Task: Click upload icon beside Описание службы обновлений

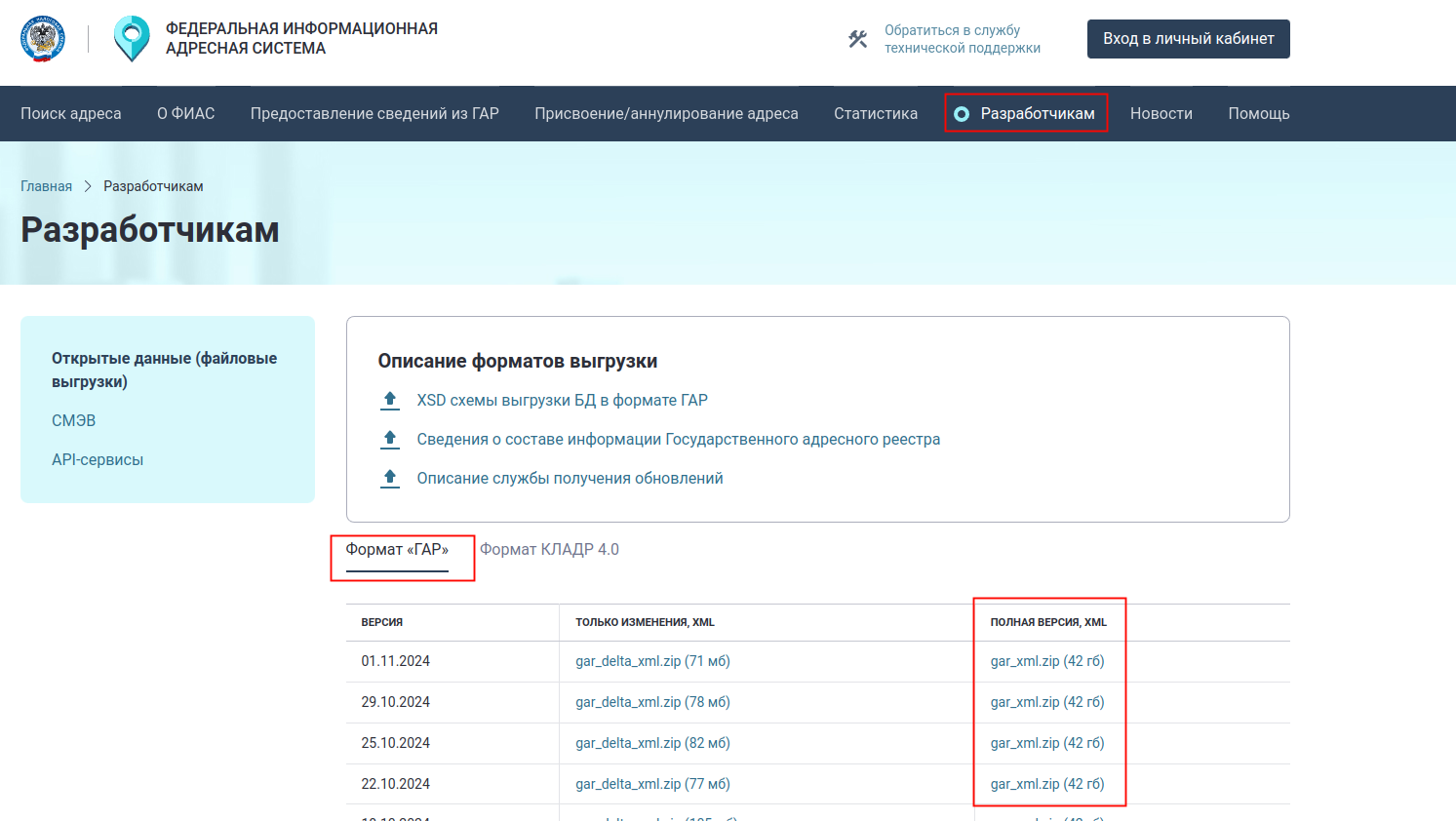Action: (x=390, y=478)
